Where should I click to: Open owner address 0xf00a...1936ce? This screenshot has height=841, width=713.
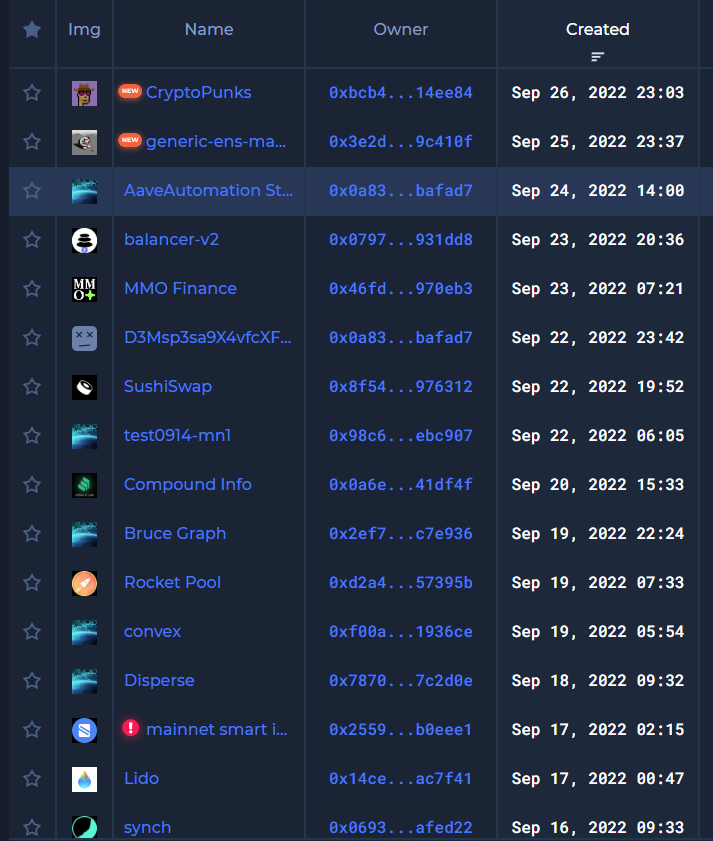(x=401, y=632)
